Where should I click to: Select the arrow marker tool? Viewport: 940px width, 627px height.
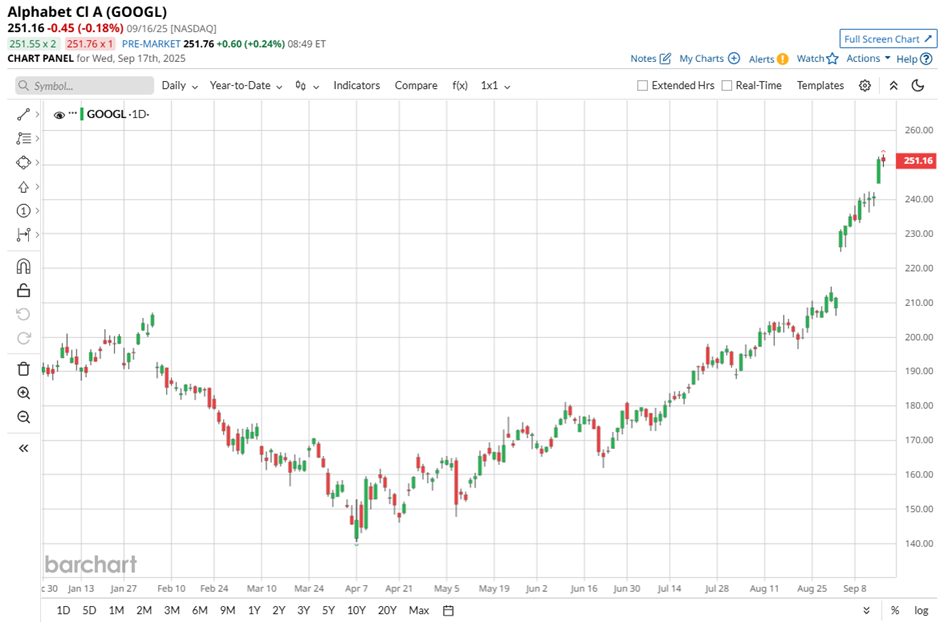click(23, 187)
